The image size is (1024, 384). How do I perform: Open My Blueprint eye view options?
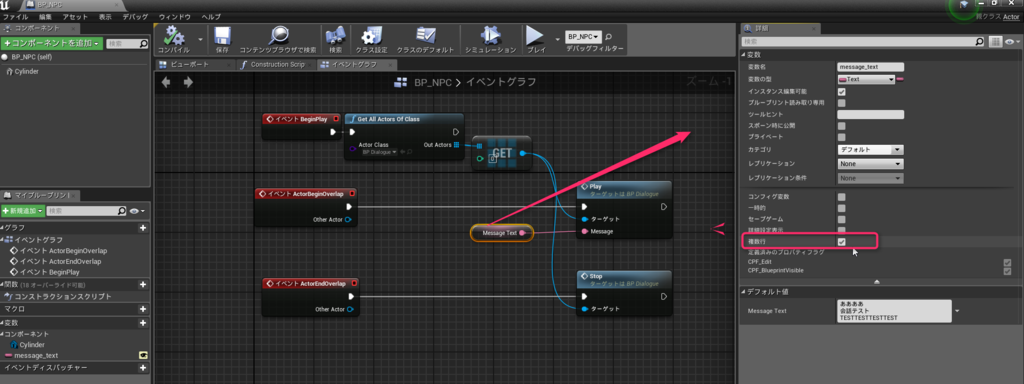click(136, 211)
